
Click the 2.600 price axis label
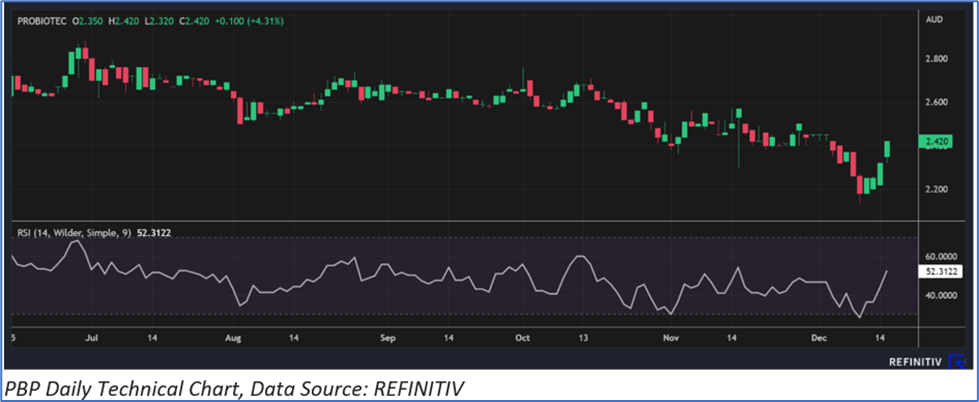(937, 102)
